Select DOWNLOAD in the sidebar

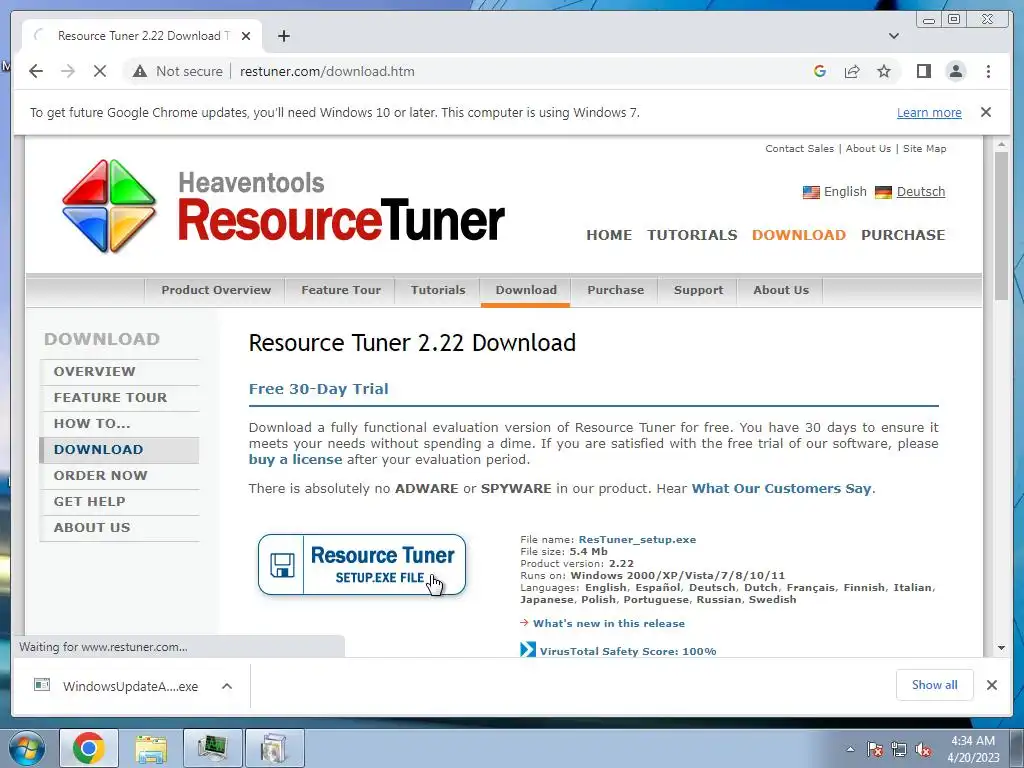[120, 450]
